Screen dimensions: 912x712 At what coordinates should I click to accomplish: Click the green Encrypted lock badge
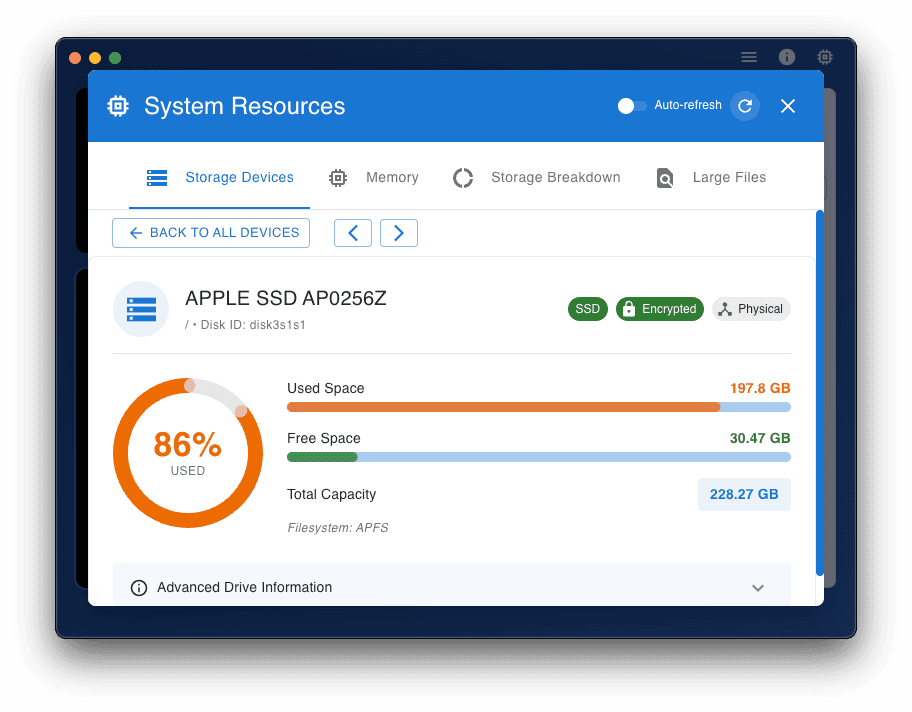[659, 309]
